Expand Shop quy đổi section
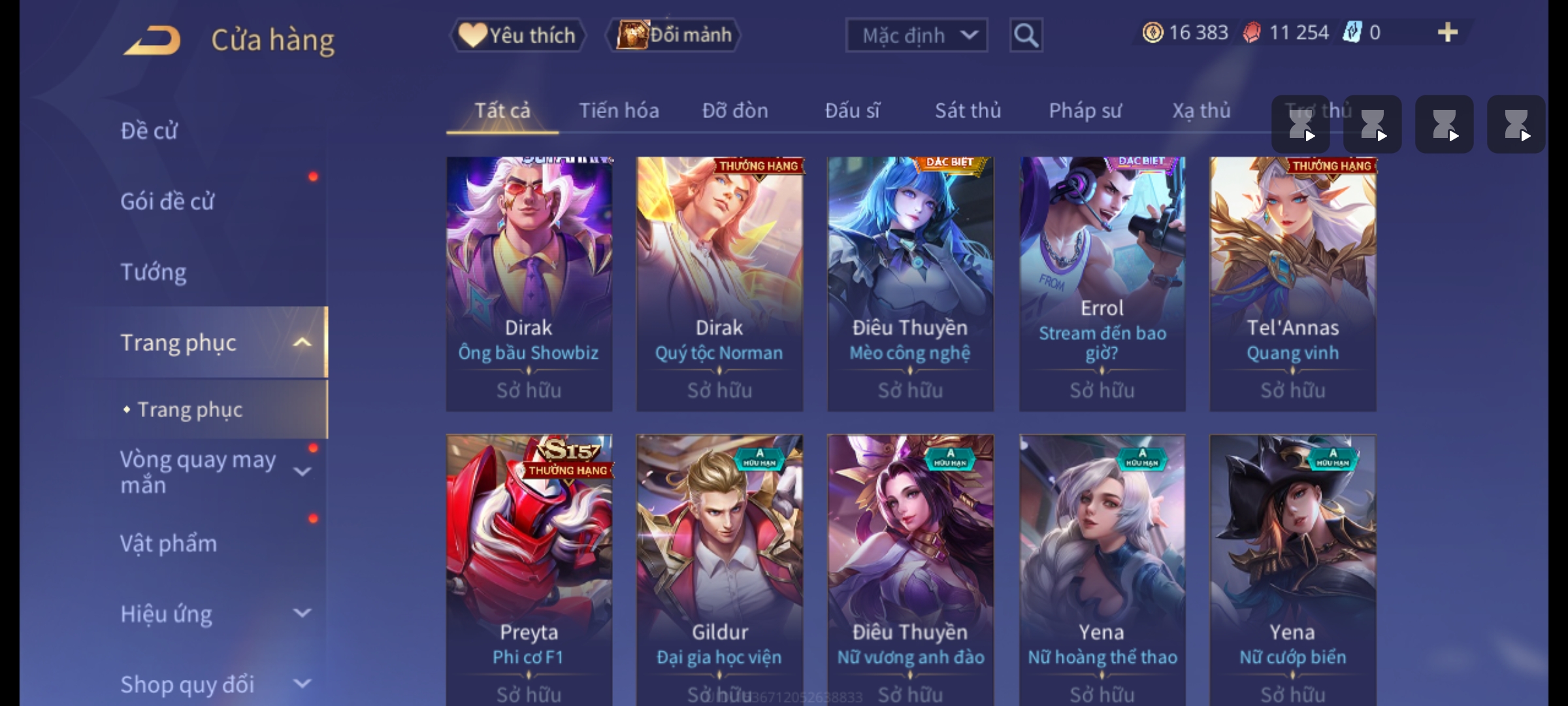The width and height of the screenshot is (1568, 706). 302,684
